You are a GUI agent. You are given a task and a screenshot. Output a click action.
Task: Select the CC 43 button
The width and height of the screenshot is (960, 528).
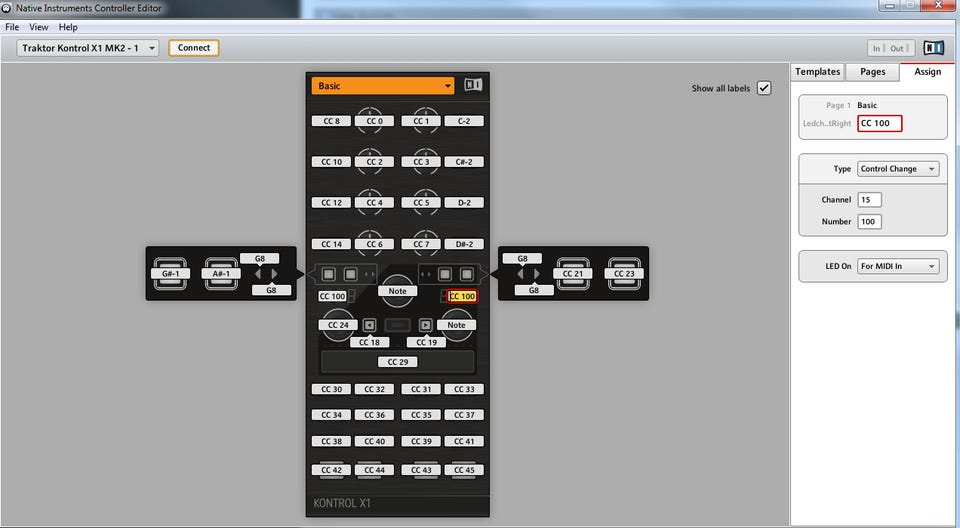pos(421,470)
